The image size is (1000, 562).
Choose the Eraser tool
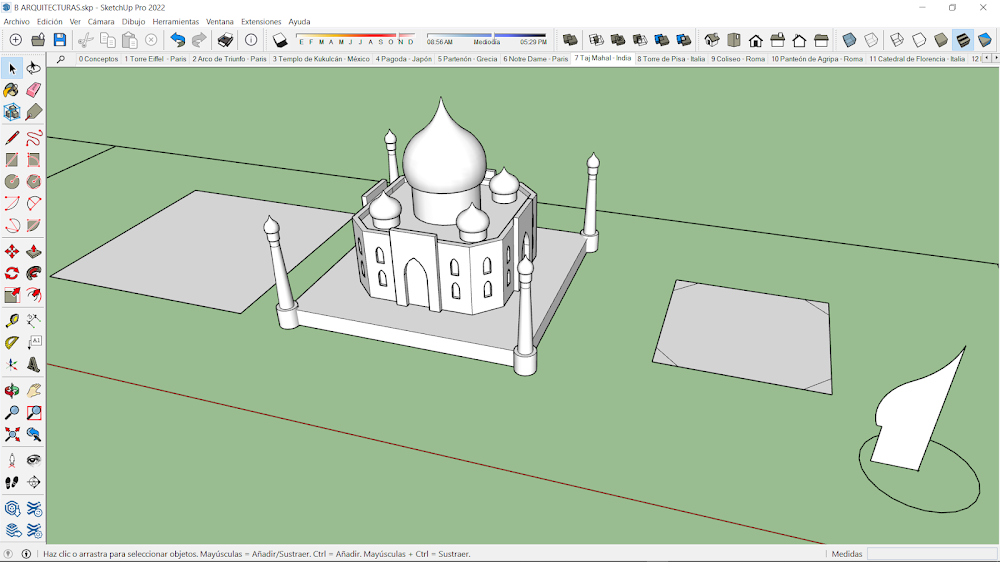[34, 90]
